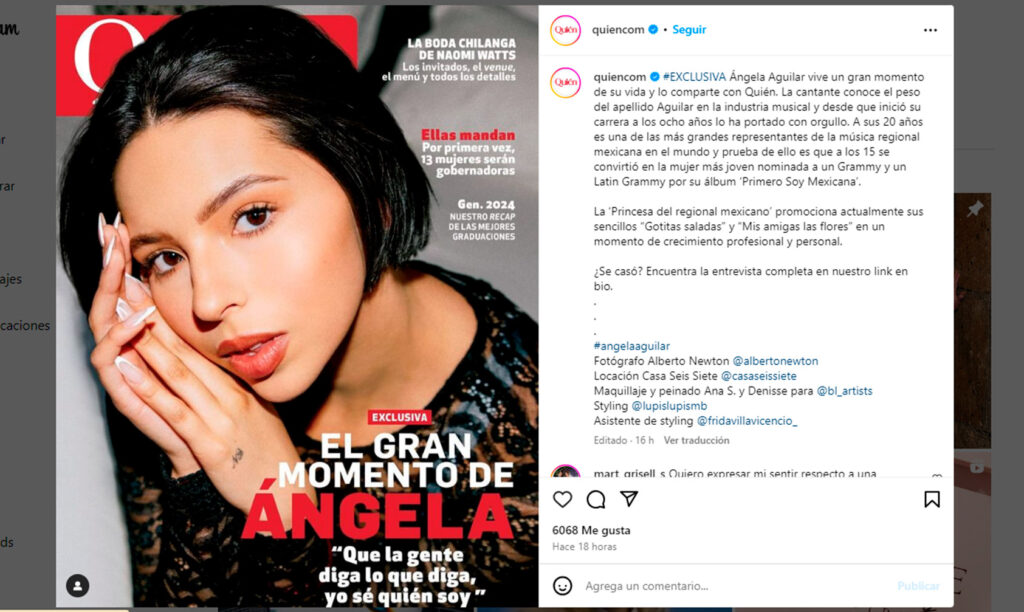Visit @lupislupismb profile
The image size is (1024, 612).
(x=669, y=406)
